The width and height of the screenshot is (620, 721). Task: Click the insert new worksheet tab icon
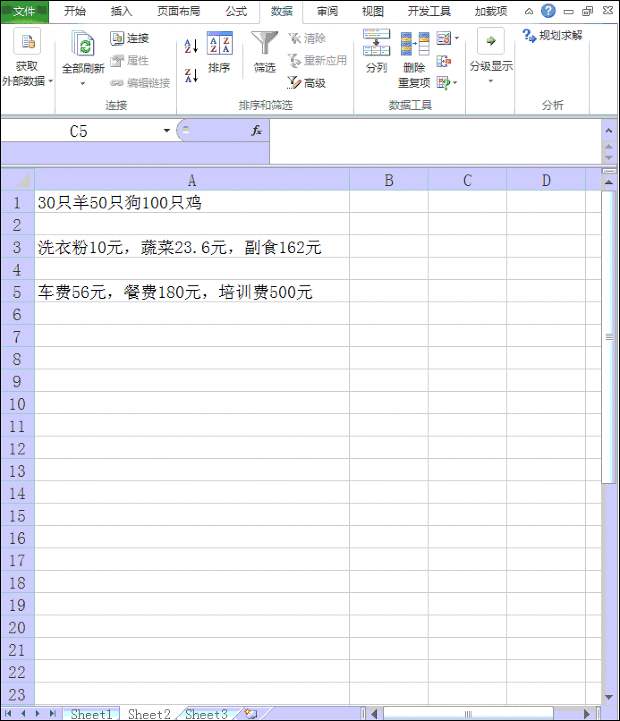click(x=251, y=714)
